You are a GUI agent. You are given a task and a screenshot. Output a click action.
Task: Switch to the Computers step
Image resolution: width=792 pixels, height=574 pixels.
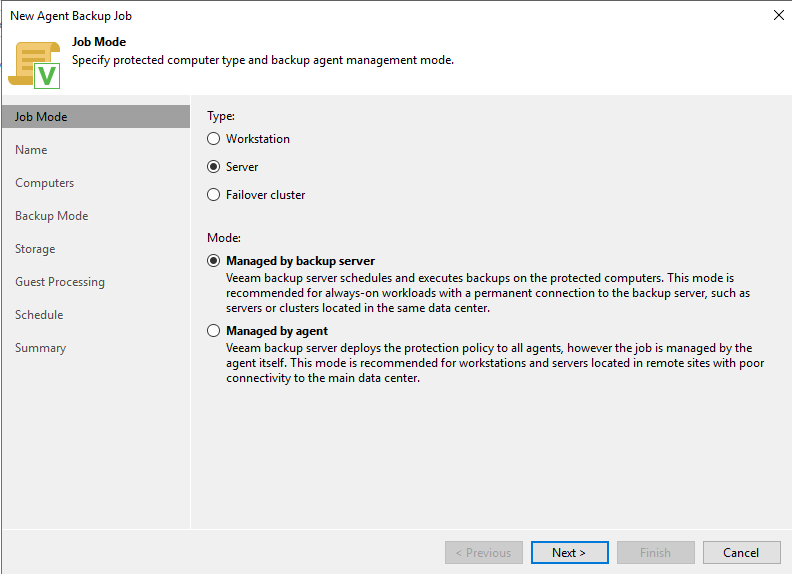click(45, 183)
